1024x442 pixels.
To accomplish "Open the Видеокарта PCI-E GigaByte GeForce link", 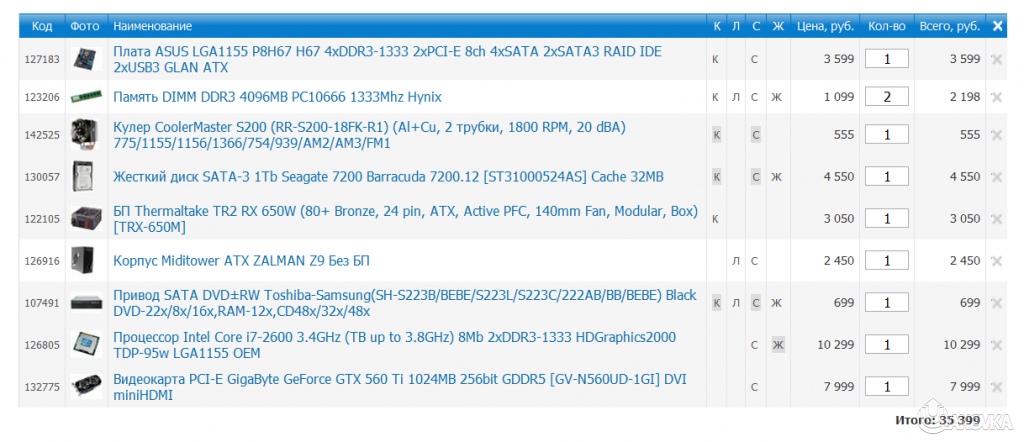I will click(400, 387).
